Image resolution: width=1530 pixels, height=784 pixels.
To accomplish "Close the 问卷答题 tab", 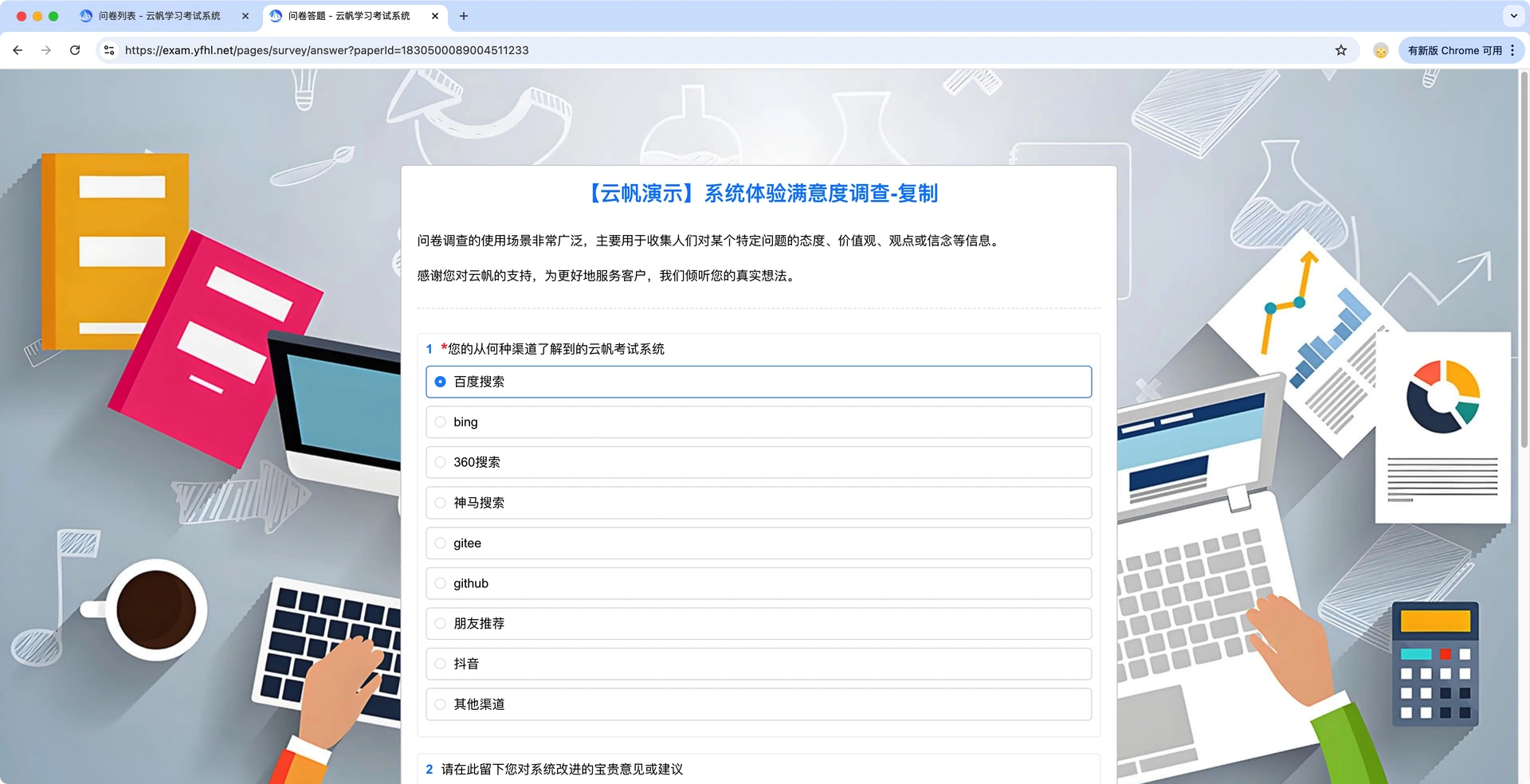I will (435, 16).
